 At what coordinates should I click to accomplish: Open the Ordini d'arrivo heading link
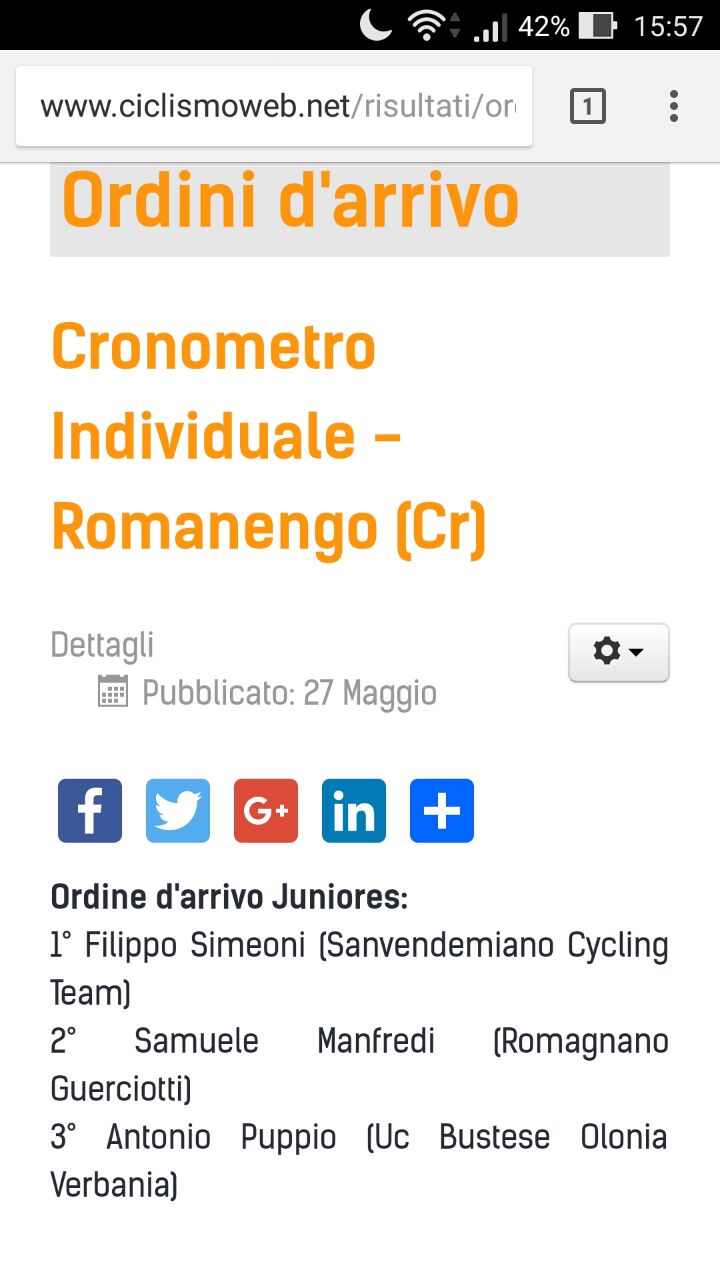290,201
